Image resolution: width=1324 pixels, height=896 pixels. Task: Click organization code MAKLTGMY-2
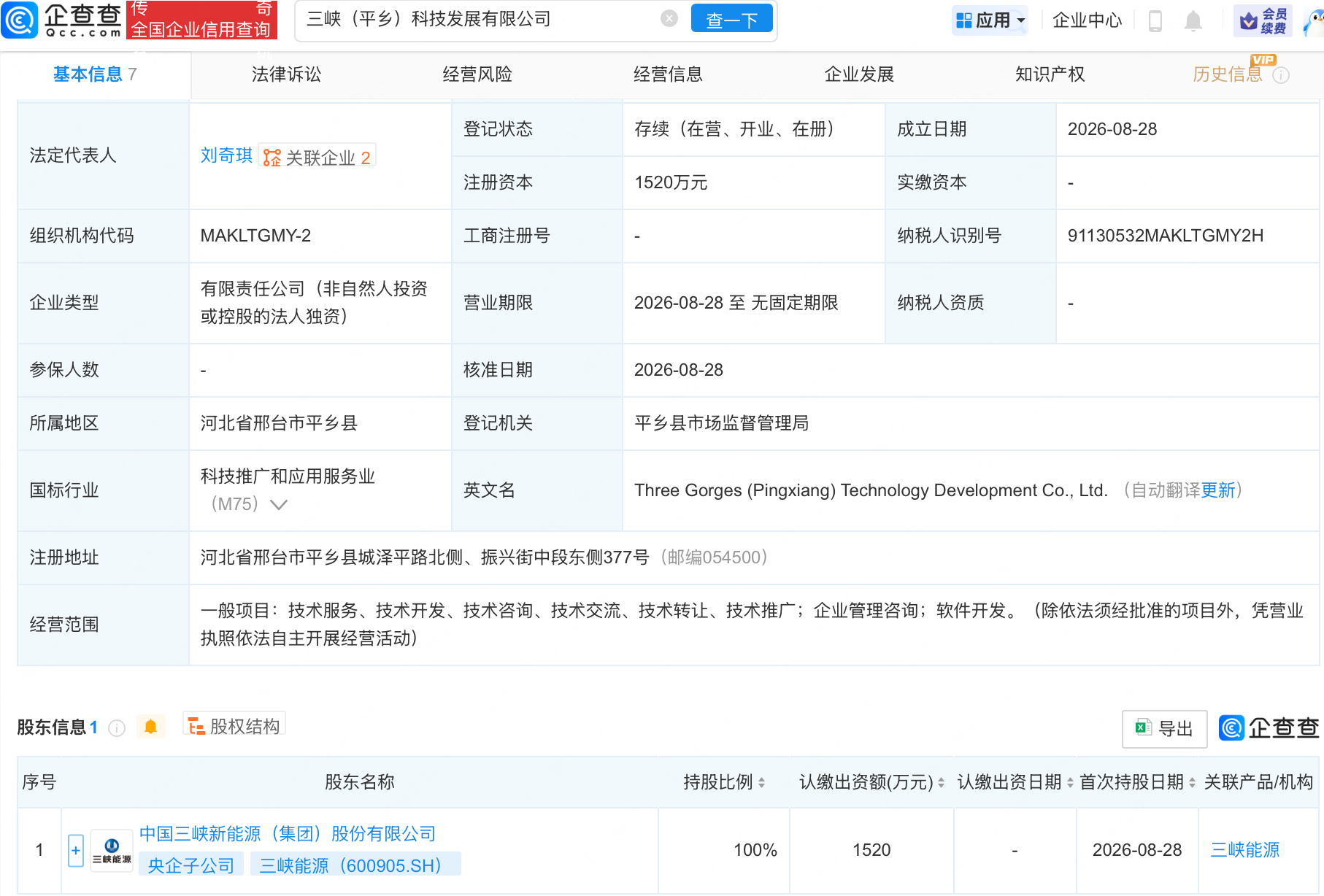point(255,236)
